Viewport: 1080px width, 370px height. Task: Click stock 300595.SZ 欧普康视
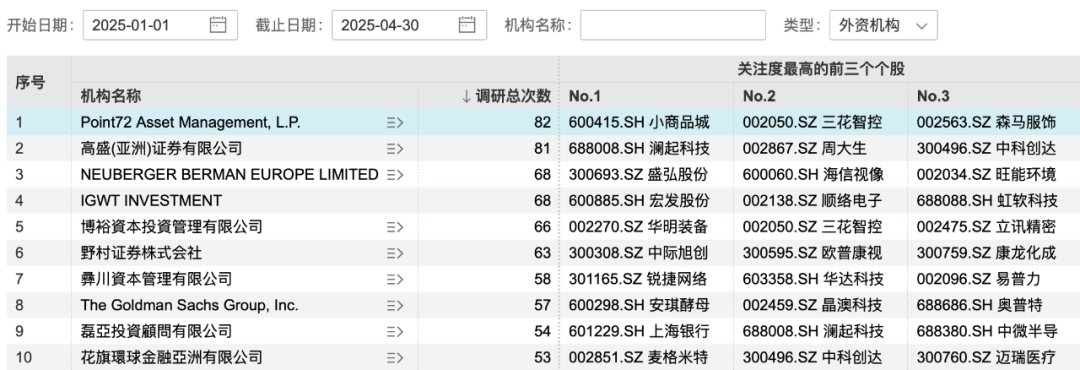(x=813, y=253)
